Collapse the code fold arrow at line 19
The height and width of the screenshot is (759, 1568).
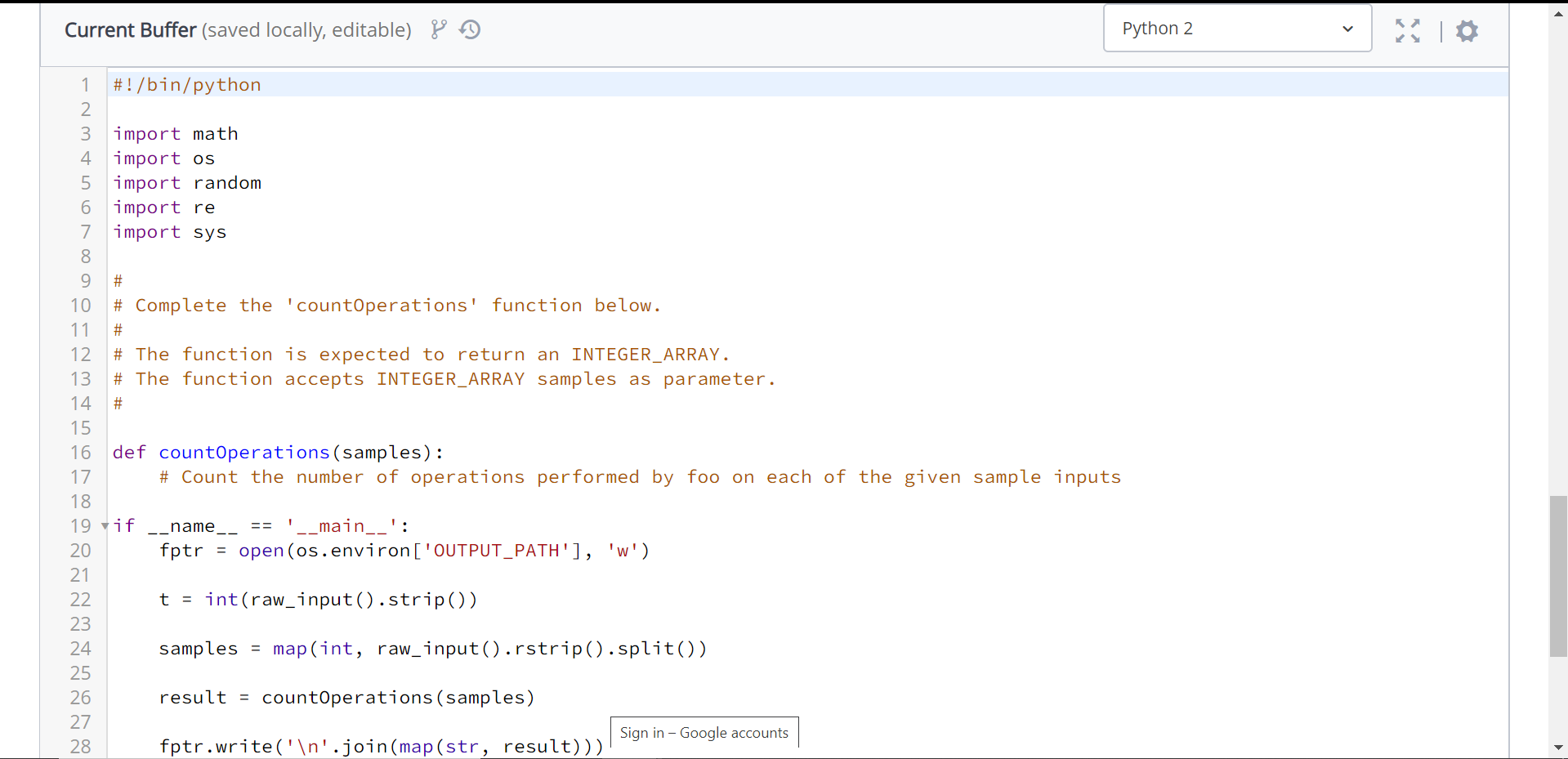tap(105, 526)
